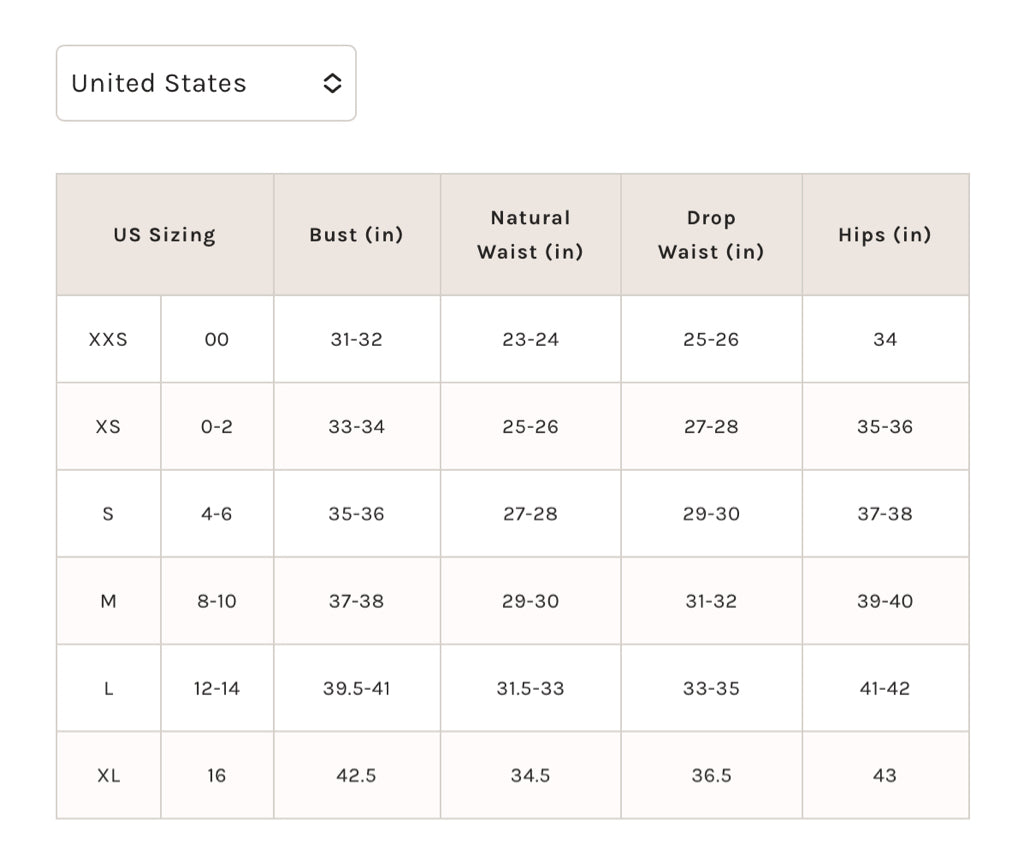1024x861 pixels.
Task: Click the 12-14 numeric size cell
Action: tap(217, 688)
